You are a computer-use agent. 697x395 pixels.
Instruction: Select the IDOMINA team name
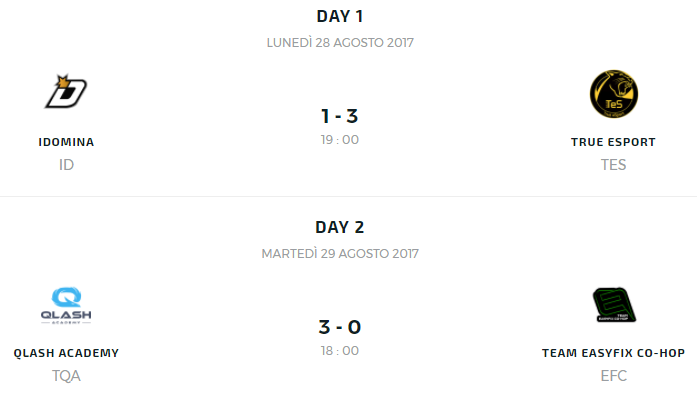(66, 142)
